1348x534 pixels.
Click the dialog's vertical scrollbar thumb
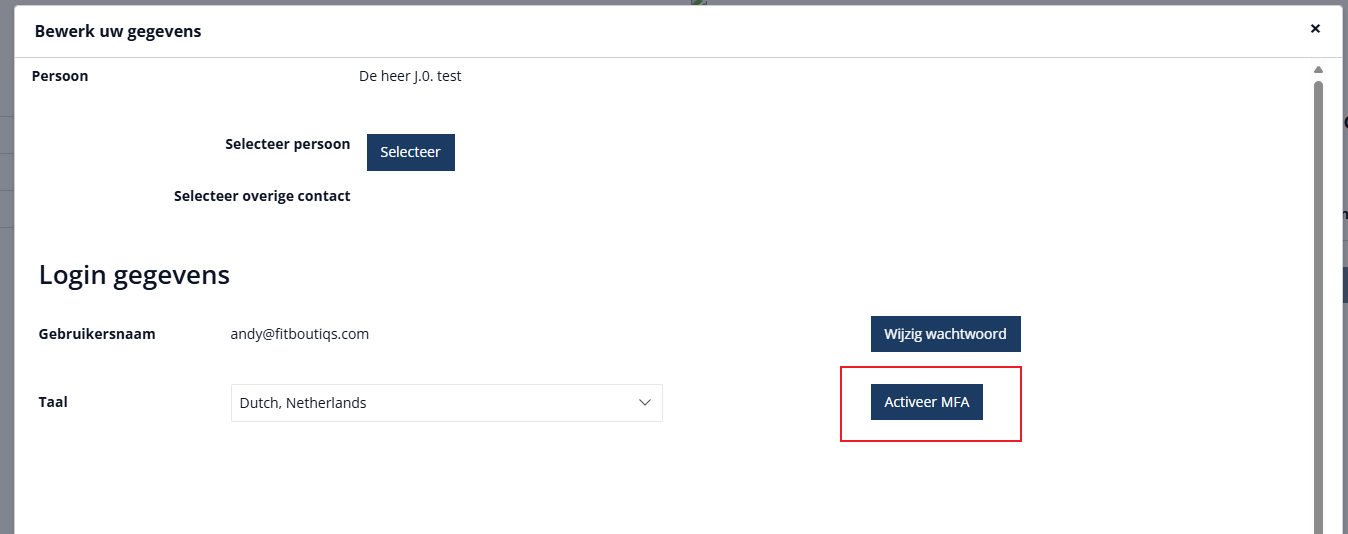click(x=1318, y=305)
